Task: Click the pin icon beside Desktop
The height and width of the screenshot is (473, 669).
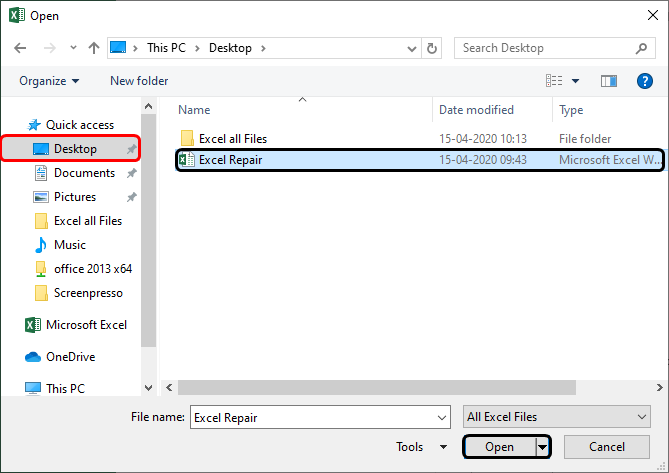Action: click(x=131, y=149)
